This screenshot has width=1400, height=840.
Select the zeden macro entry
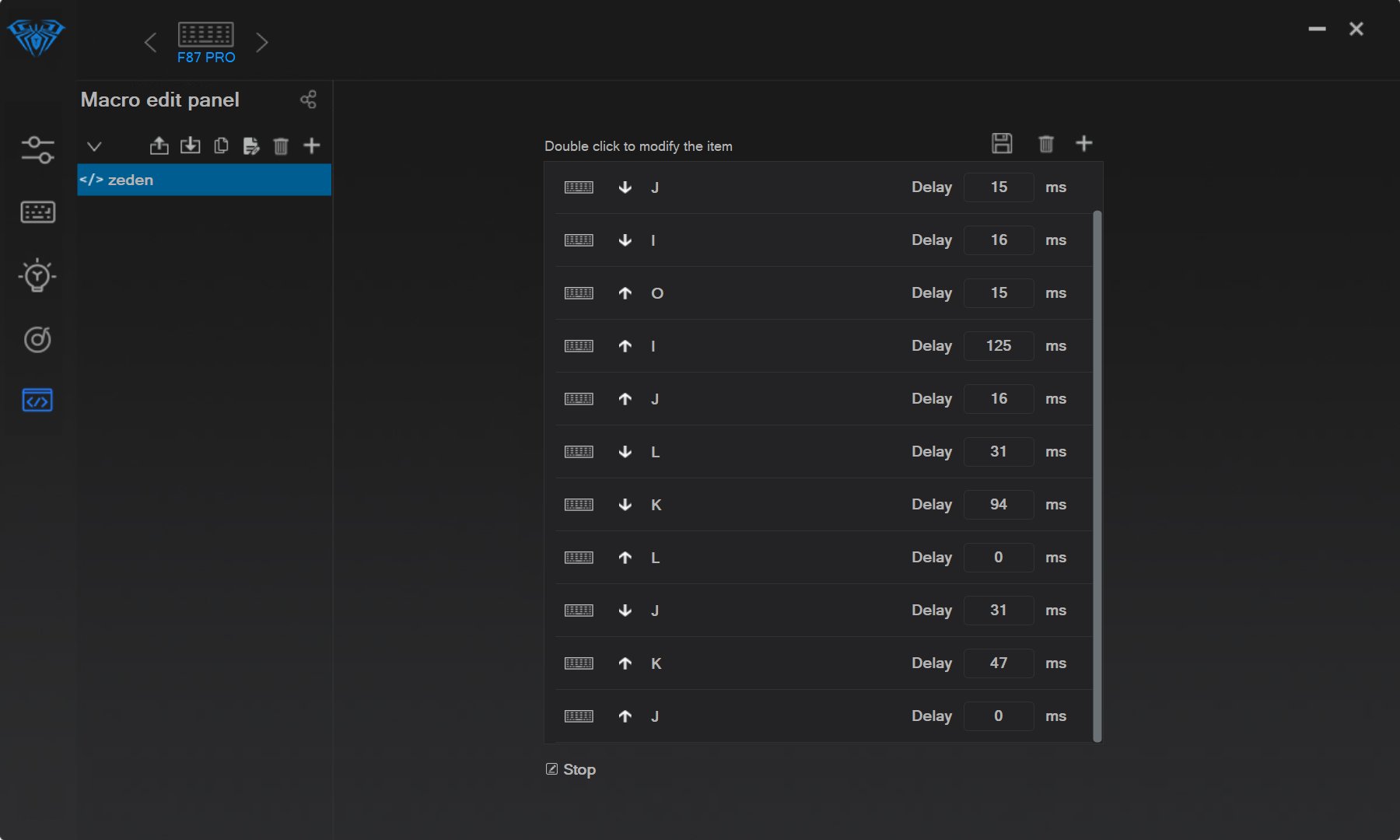(x=204, y=180)
